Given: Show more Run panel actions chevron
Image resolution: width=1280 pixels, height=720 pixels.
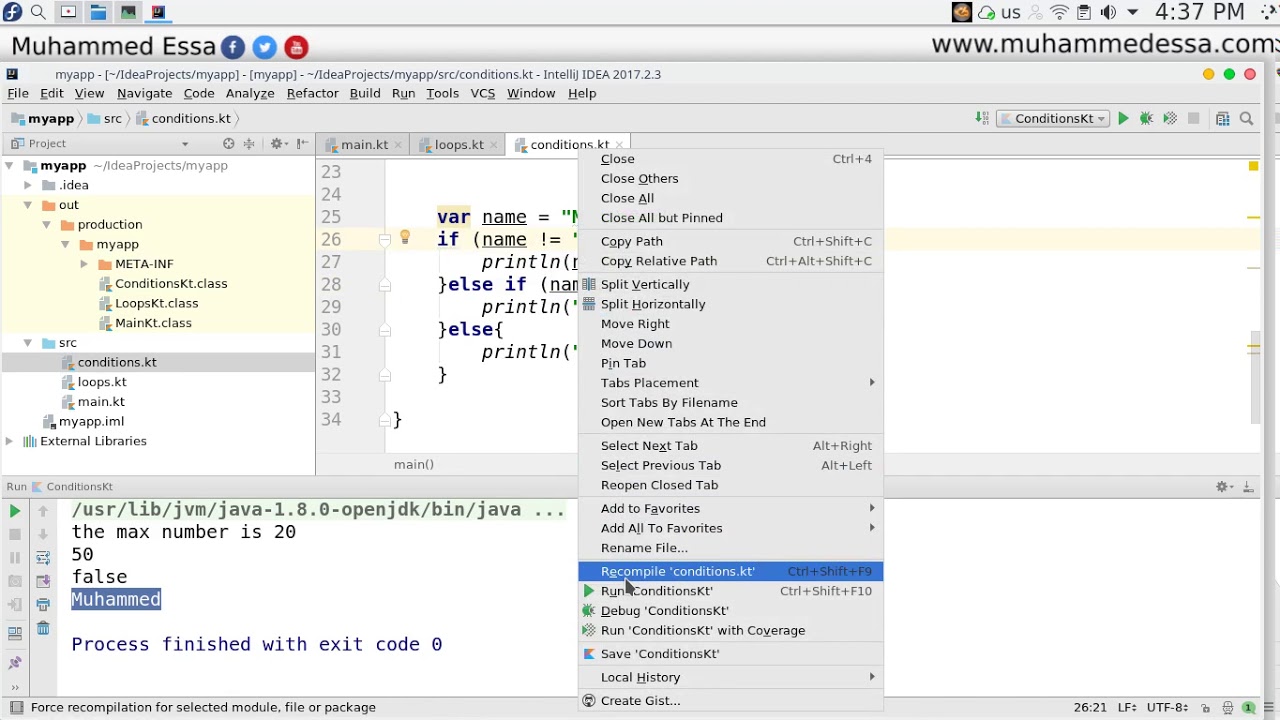Looking at the screenshot, I should [x=15, y=688].
